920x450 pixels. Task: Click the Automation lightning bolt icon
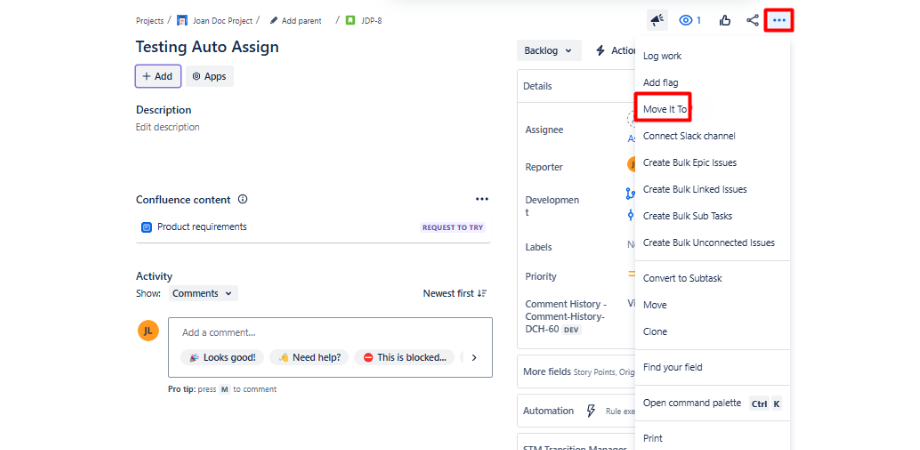click(591, 411)
